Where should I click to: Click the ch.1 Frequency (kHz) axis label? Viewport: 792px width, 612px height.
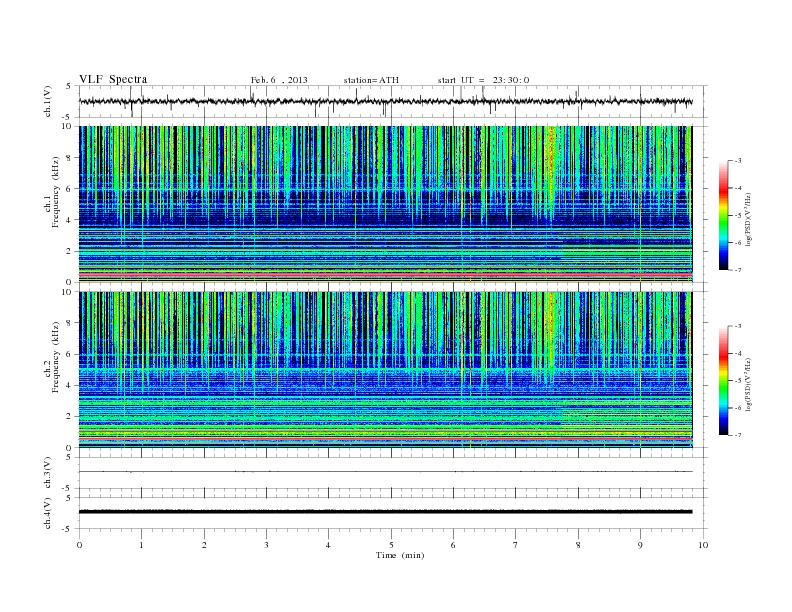tap(52, 204)
